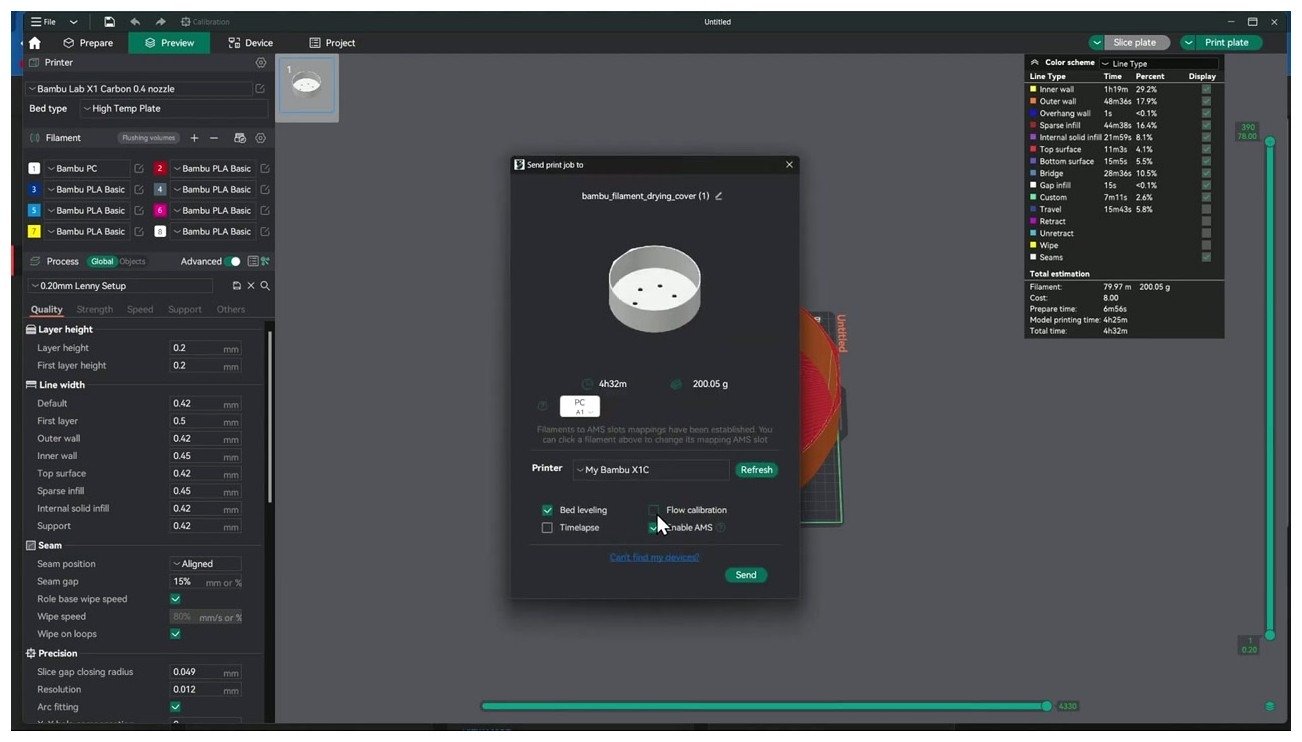Click the save project icon in top toolbar
Image resolution: width=1302 pixels, height=742 pixels.
[109, 21]
